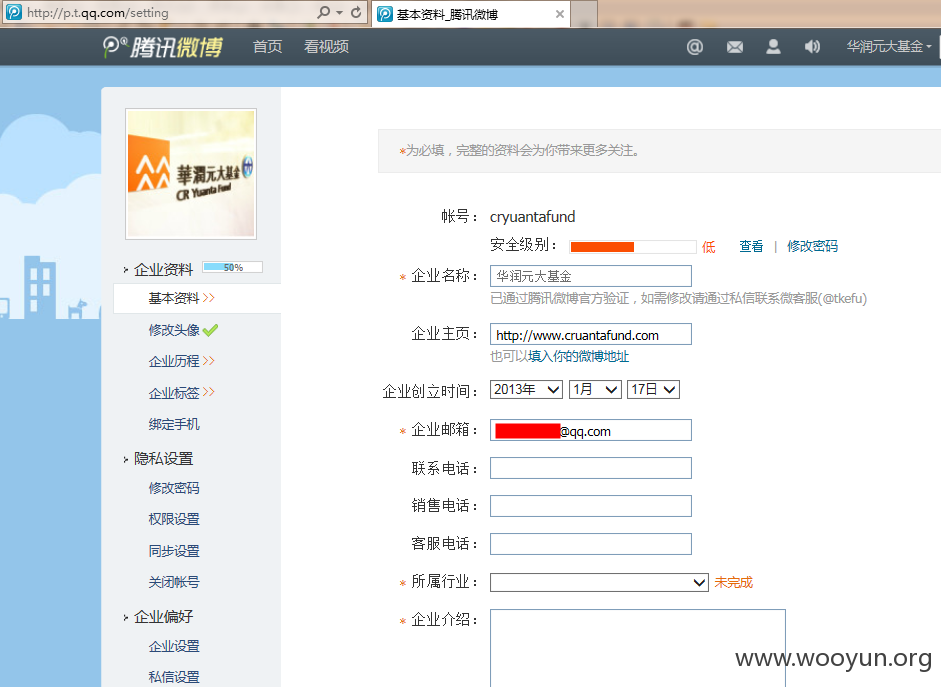Viewport: 941px width, 687px height.
Task: Open the 所属行业 industry dropdown
Action: (599, 582)
